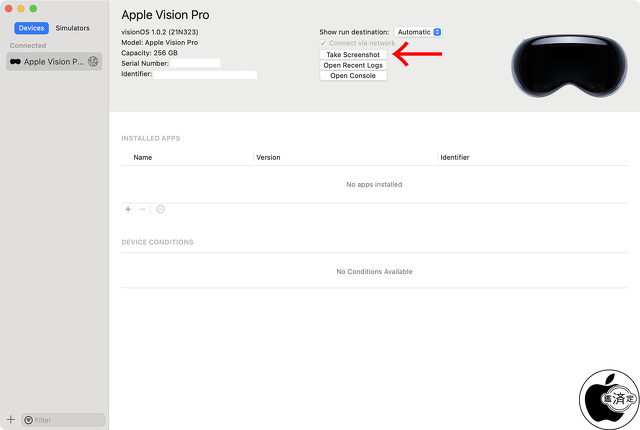Screen dimensions: 640x430
Task: Click the network globe icon beside Apple Vision Pro
Action: 93,61
